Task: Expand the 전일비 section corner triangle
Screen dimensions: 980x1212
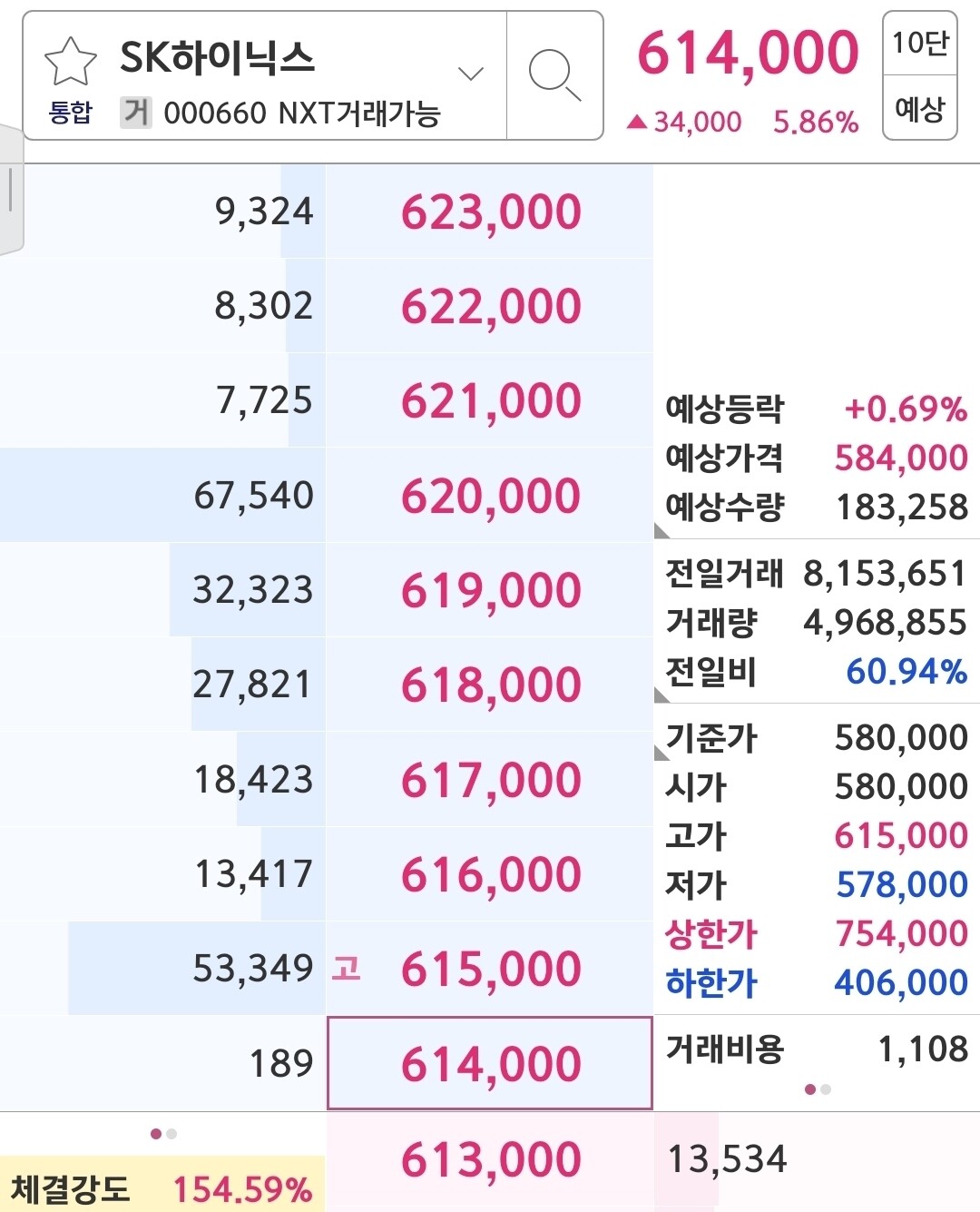Action: (661, 695)
